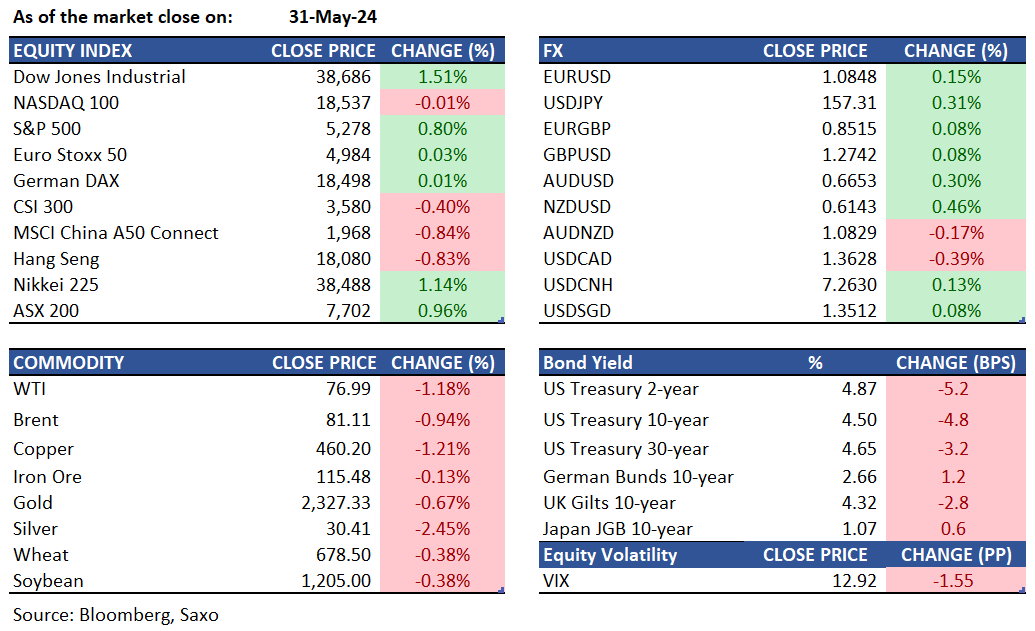1035x631 pixels.
Task: Click the Source: Bloomberg, Saxo text
Action: (116, 614)
